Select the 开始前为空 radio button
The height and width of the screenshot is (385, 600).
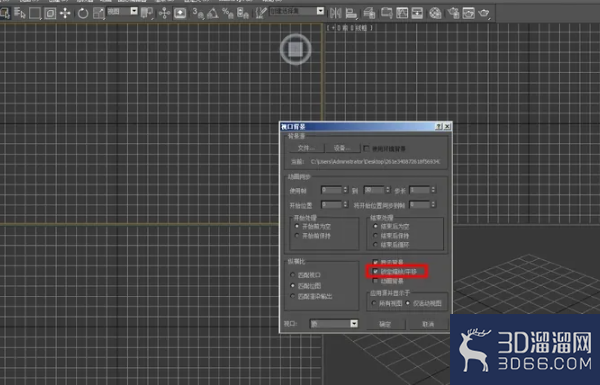297,226
